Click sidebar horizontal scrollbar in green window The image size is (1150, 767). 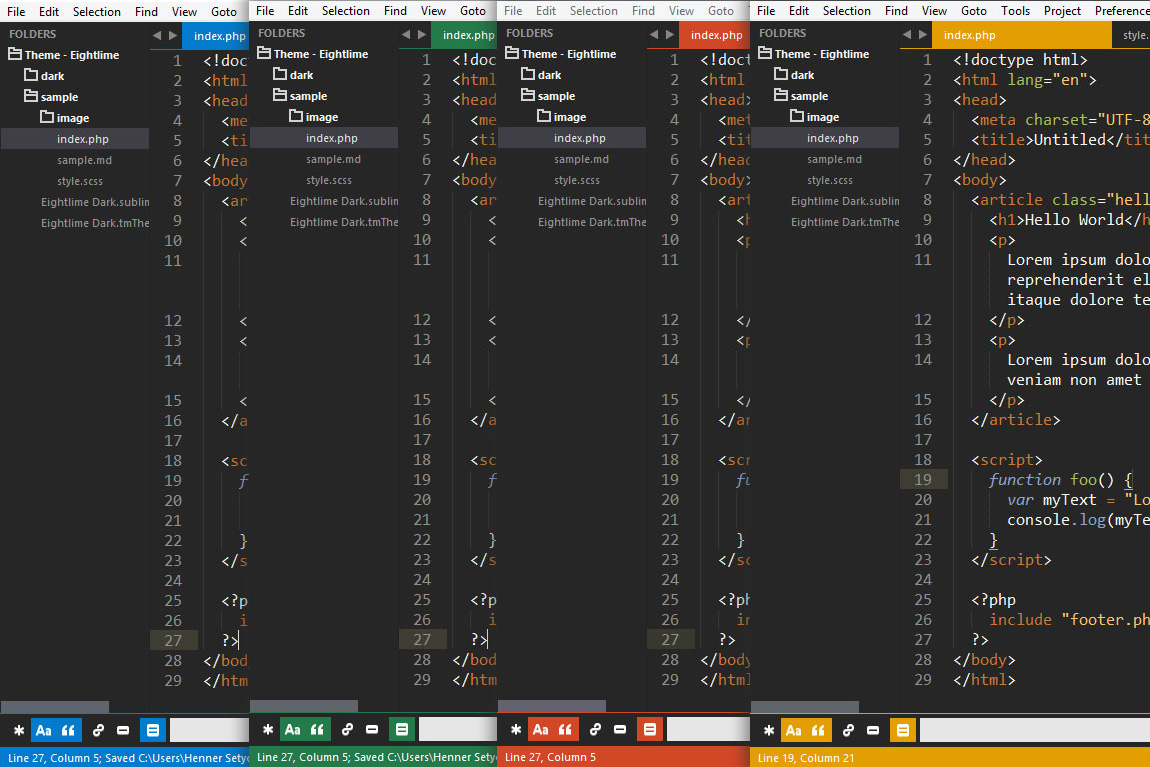304,706
